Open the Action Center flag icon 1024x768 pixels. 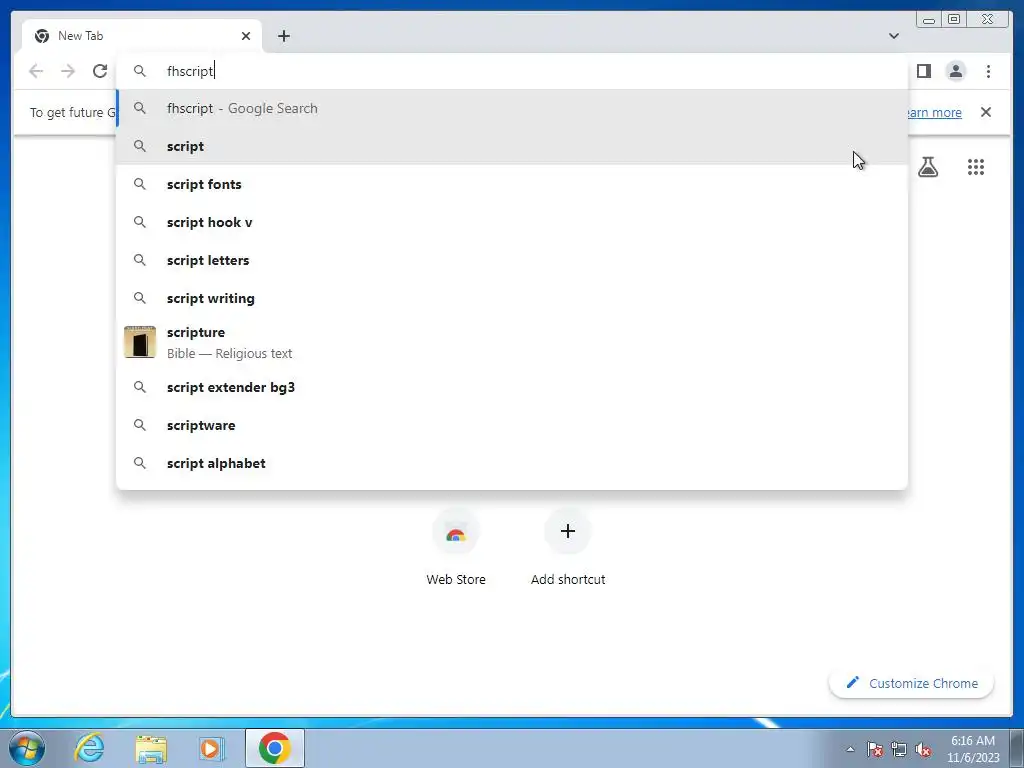click(x=875, y=749)
